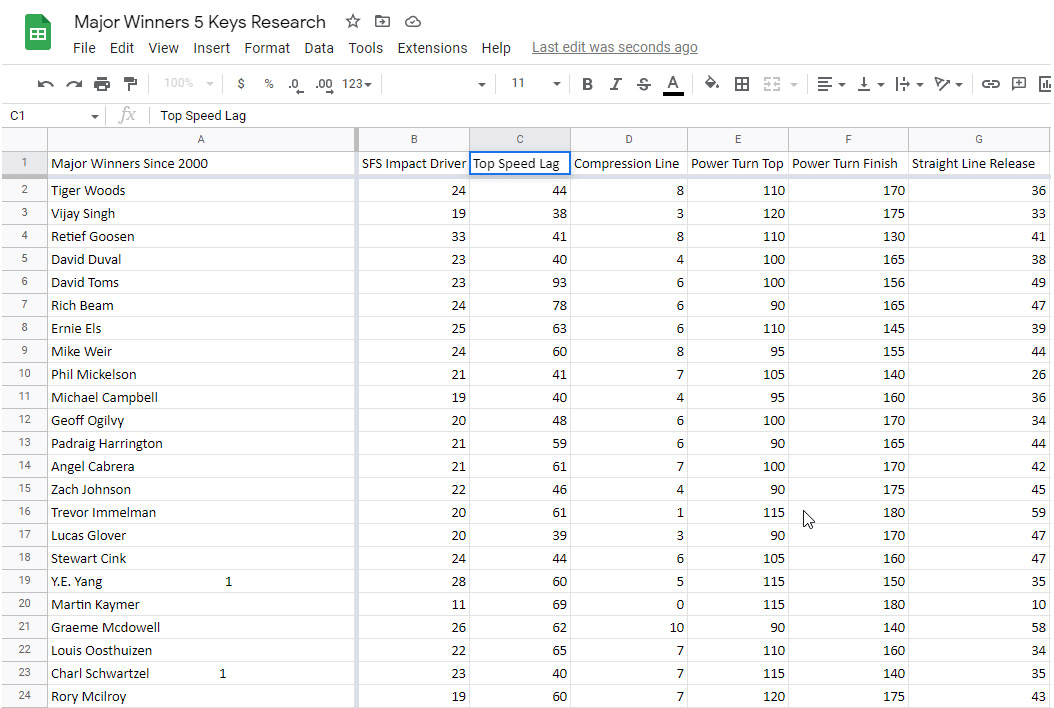The width and height of the screenshot is (1054, 708).
Task: Toggle the text color underline swatch
Action: tap(672, 84)
